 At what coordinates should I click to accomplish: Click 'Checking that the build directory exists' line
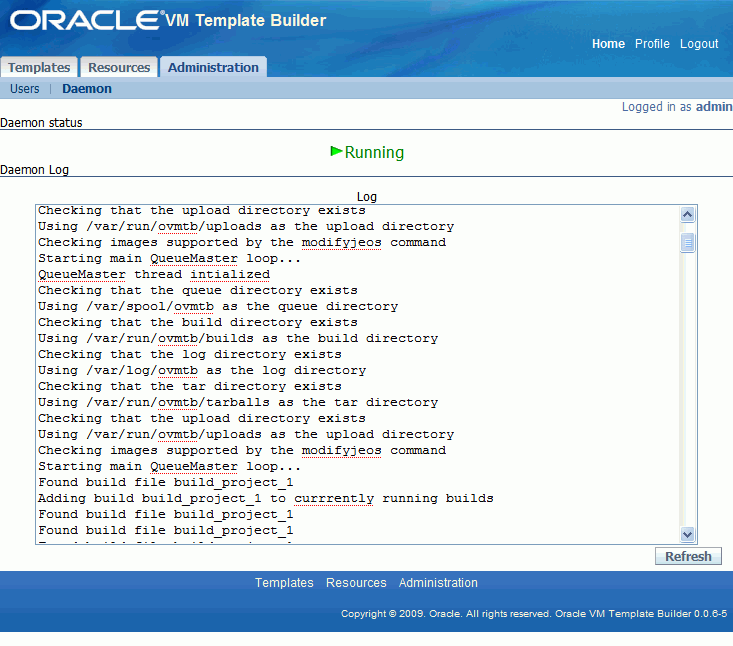[x=198, y=323]
